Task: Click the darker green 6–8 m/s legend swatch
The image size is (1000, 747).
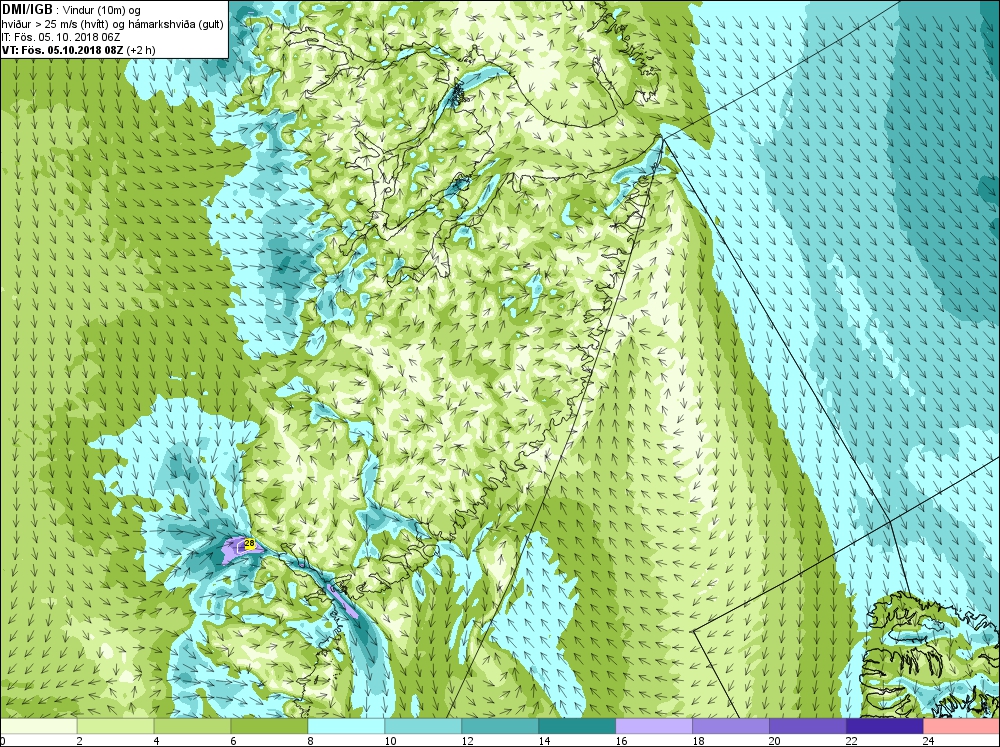Action: click(269, 726)
